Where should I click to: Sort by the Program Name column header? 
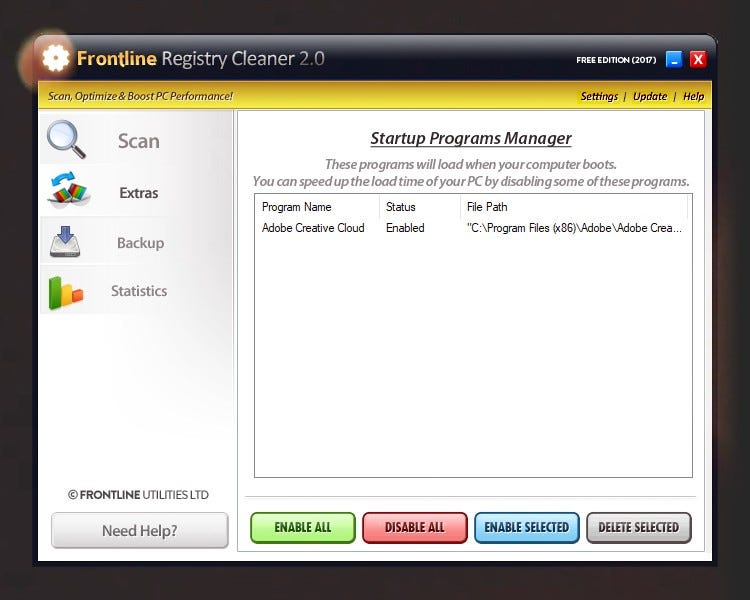tap(318, 207)
